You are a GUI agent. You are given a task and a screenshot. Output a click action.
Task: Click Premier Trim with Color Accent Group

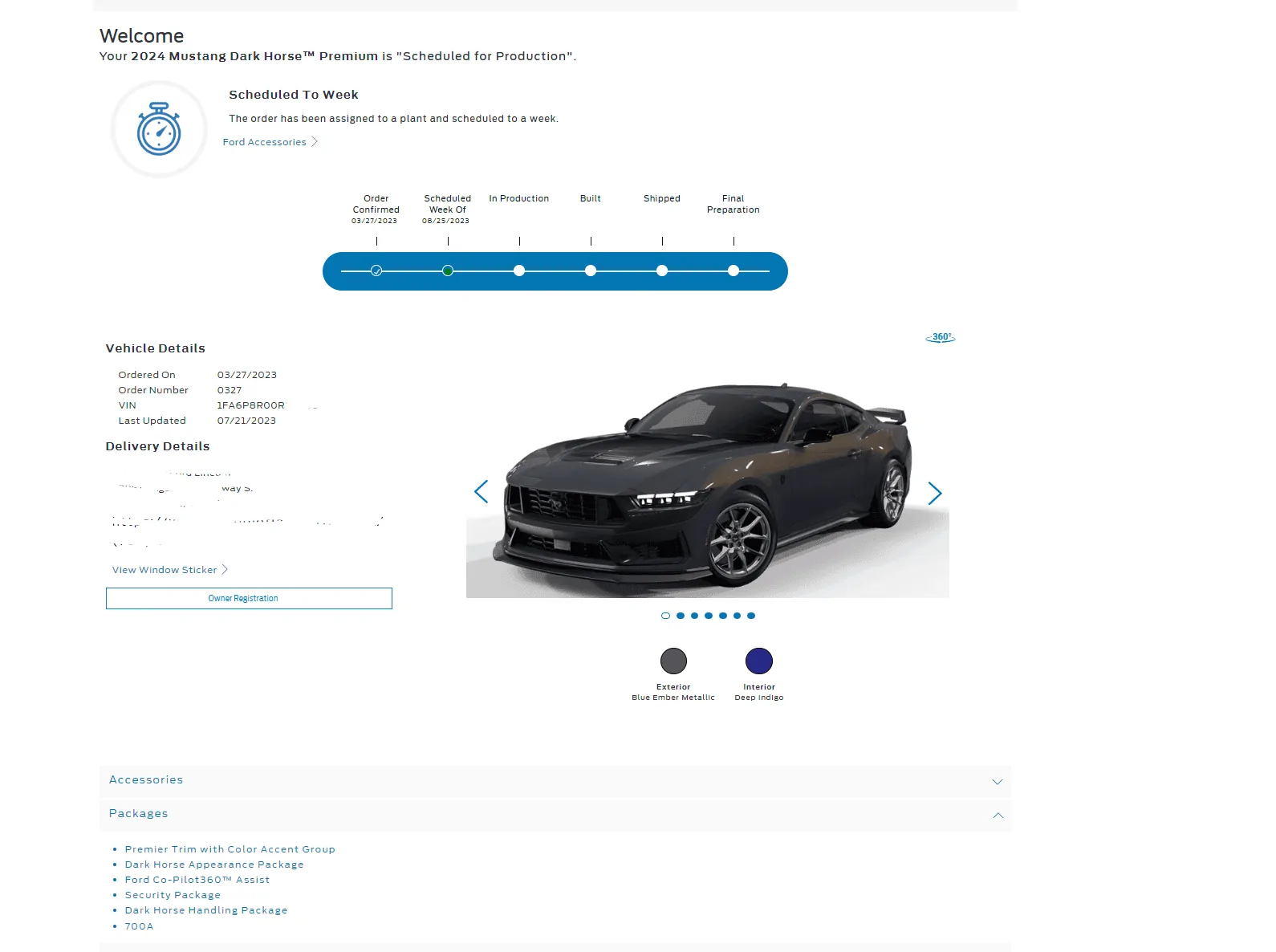pos(230,849)
